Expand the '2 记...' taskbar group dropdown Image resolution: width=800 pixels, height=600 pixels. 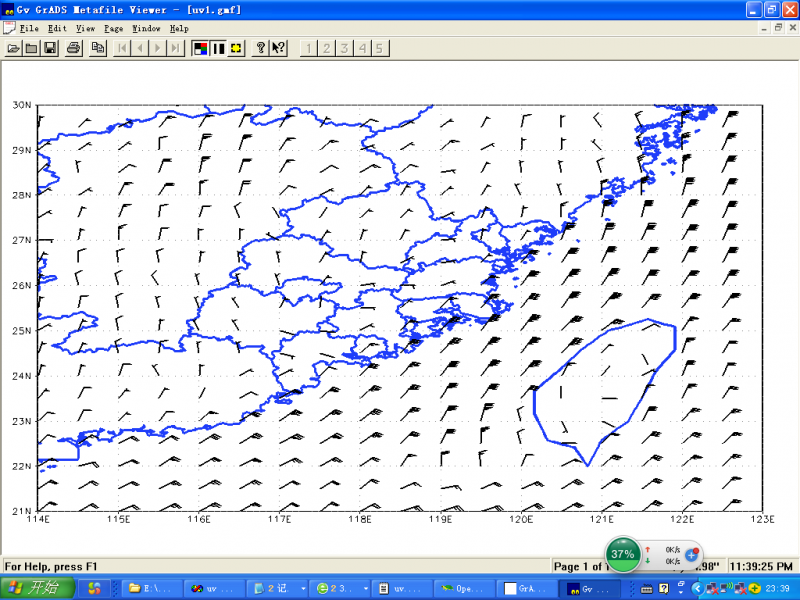[303, 588]
